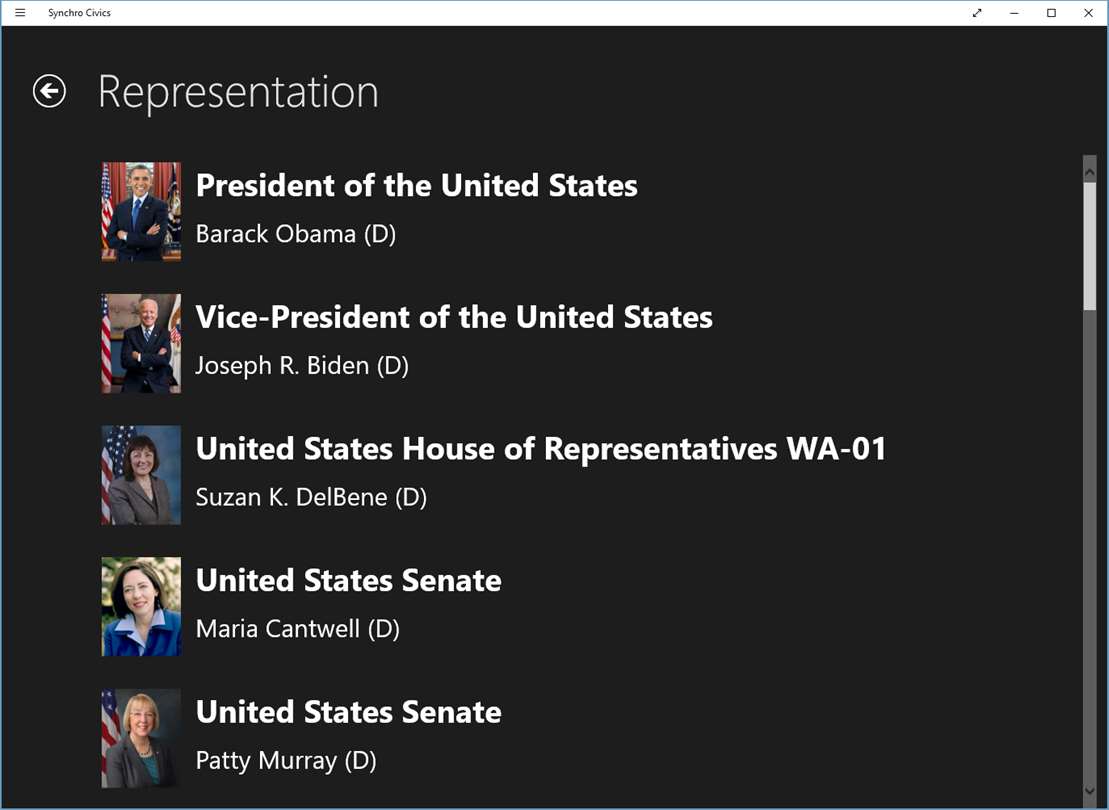
Task: Open Vice-President of the United States entry
Action: point(454,318)
